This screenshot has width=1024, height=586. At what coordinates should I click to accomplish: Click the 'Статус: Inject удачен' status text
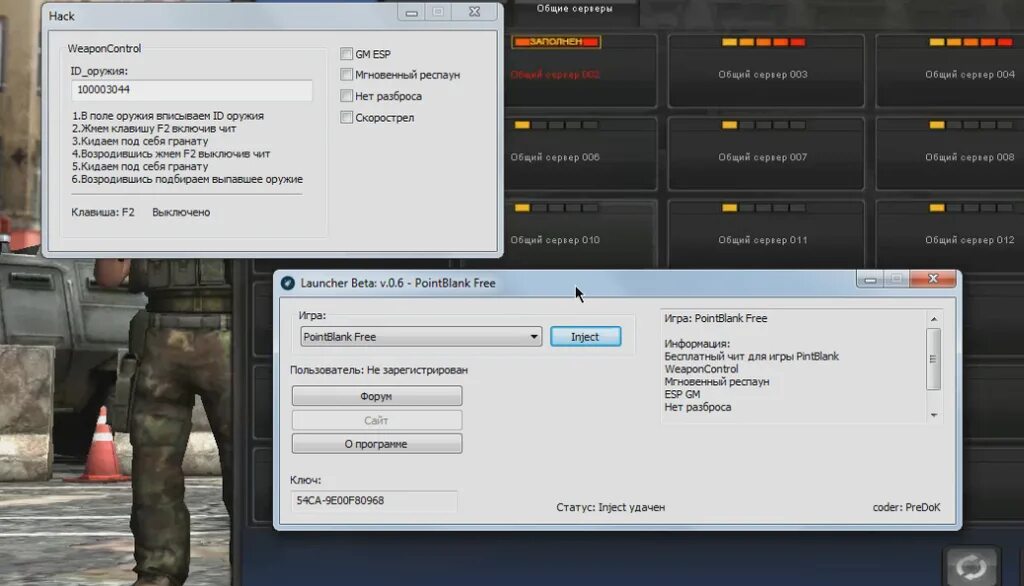(x=611, y=507)
